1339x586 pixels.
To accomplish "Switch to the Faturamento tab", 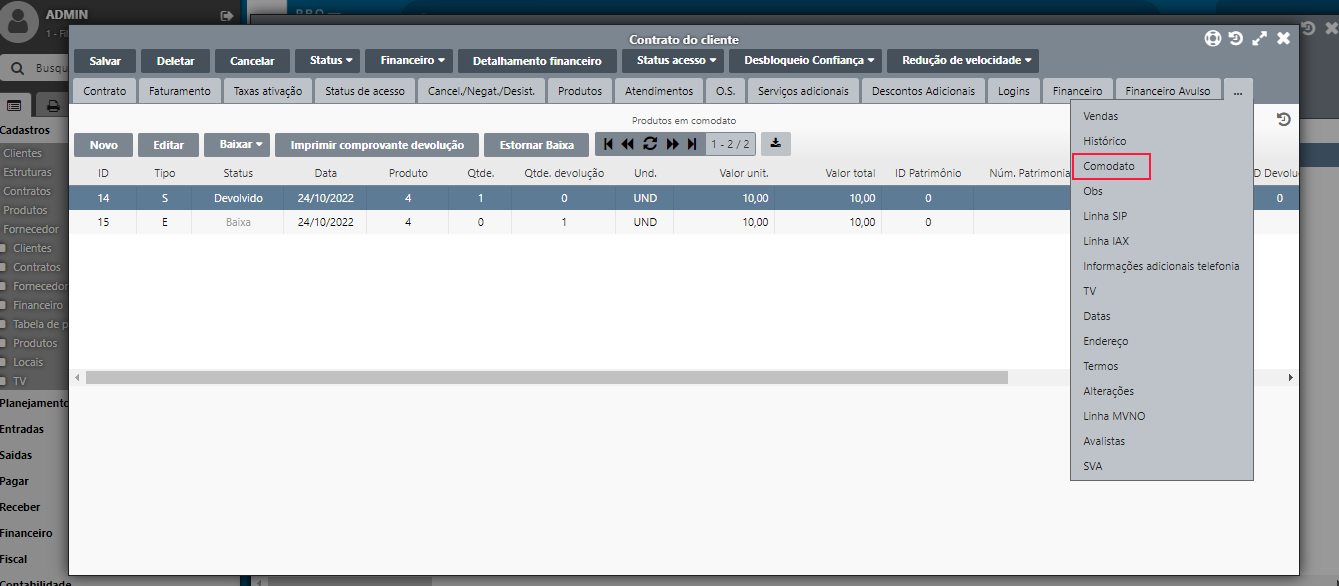I will (x=180, y=91).
